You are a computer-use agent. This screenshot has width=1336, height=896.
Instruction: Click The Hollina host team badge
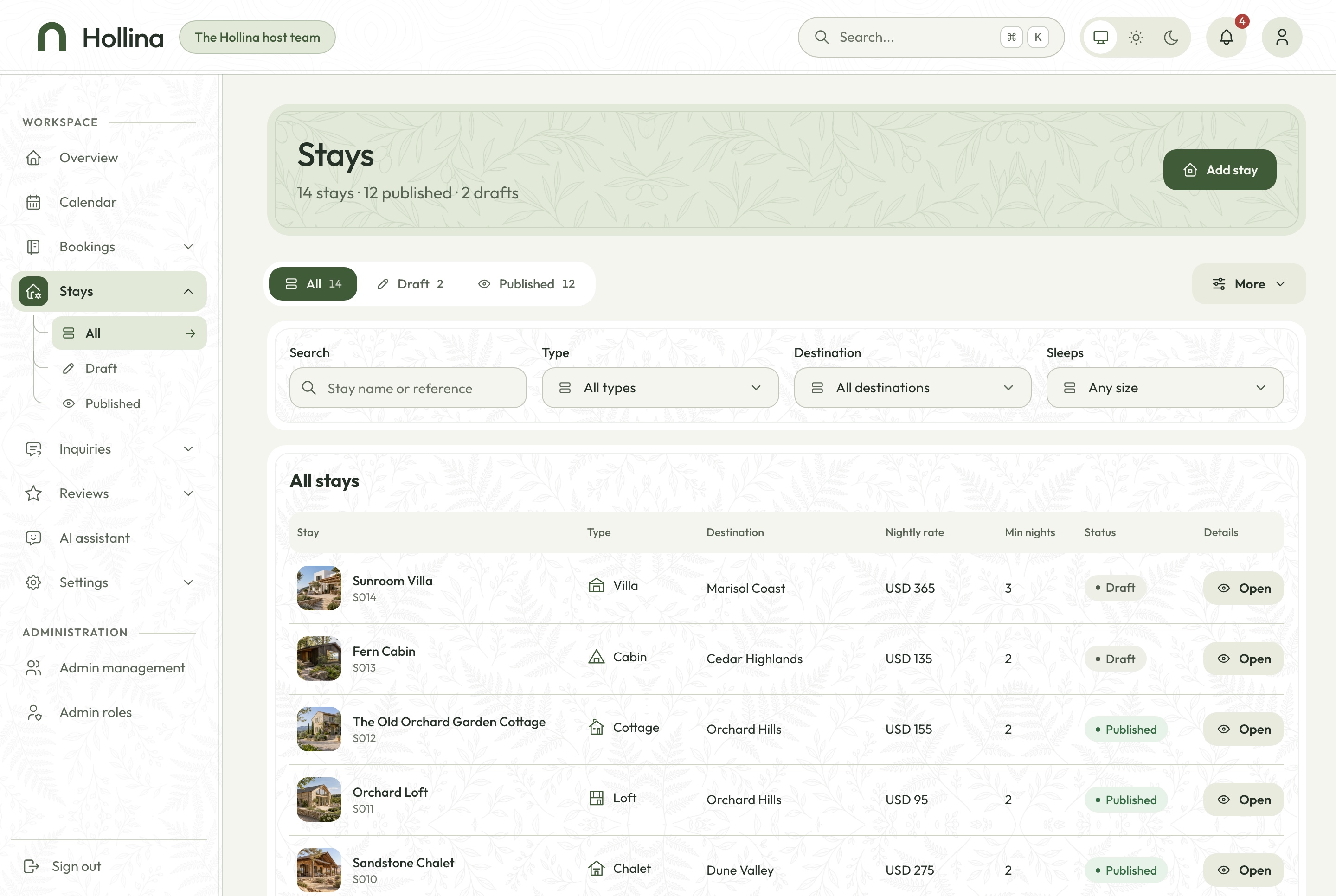[x=257, y=37]
